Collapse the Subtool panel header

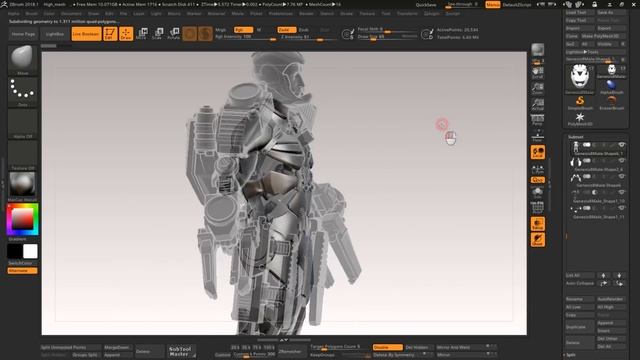(576, 137)
